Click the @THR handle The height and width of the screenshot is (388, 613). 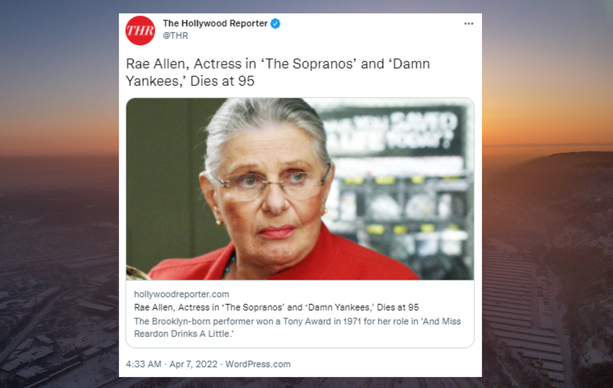(175, 36)
